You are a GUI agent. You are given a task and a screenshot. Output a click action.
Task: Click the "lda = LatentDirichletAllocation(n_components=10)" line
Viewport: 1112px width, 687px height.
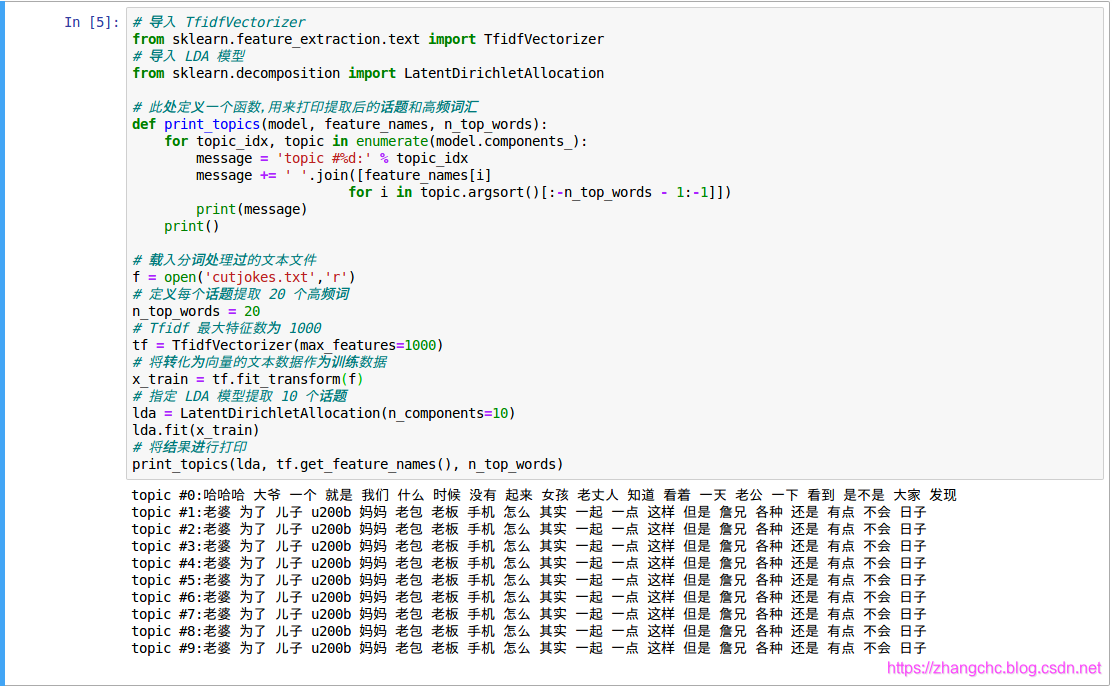324,413
